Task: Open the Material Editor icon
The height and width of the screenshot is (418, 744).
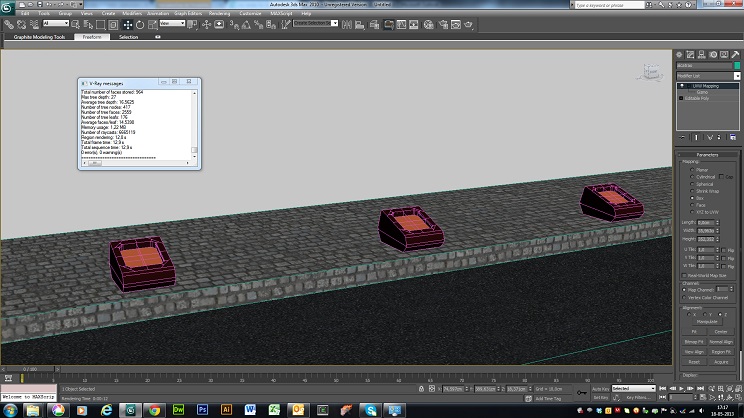Action: click(x=428, y=24)
